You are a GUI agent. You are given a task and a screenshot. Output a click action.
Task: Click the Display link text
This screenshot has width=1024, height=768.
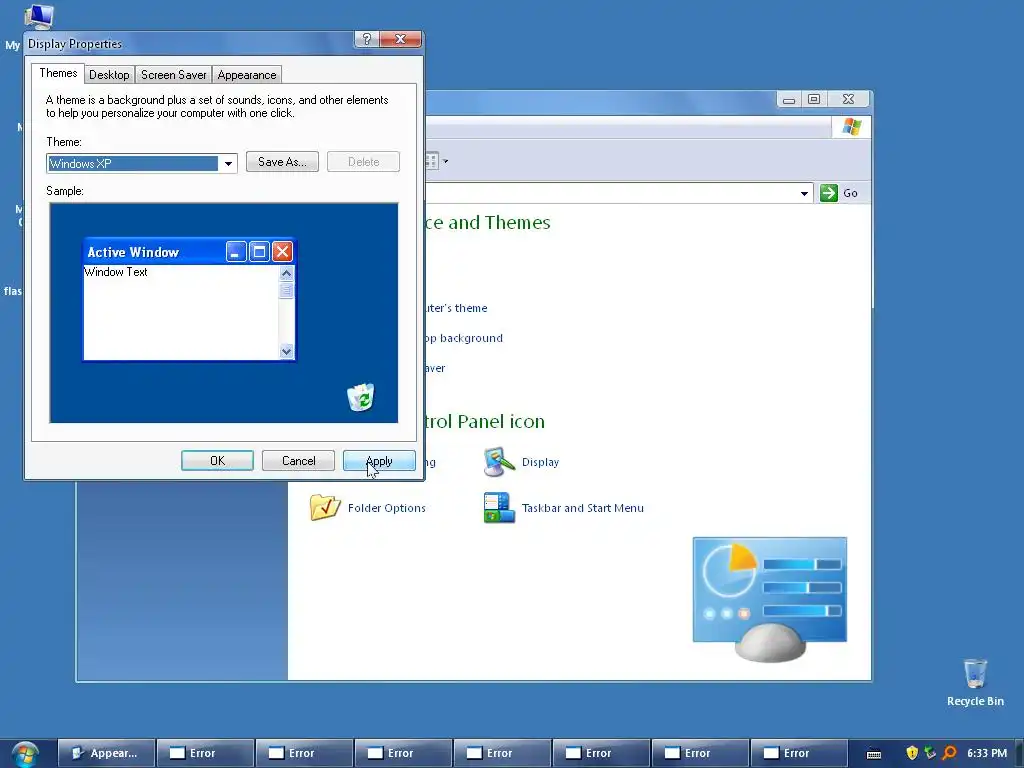[x=540, y=462]
